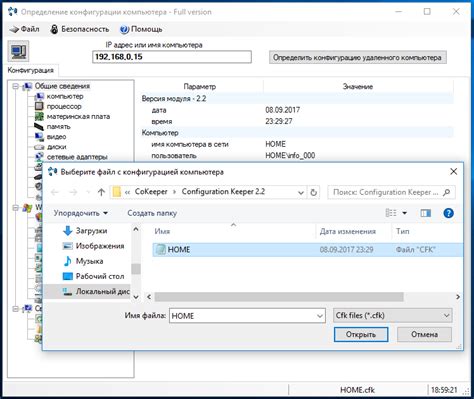474x399 pixels.
Task: Open the Безопасность menu
Action: tap(80, 29)
